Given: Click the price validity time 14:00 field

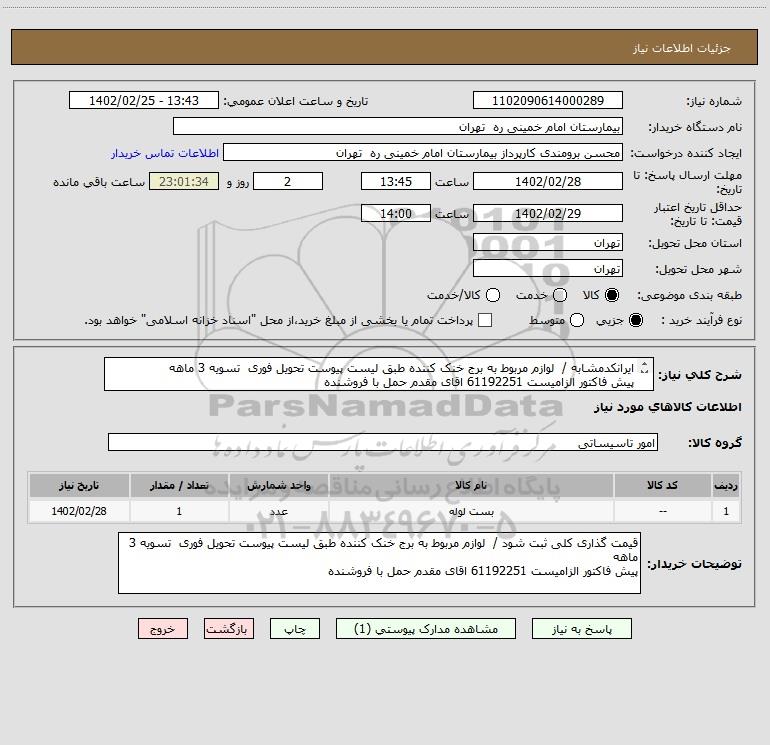Looking at the screenshot, I should coord(396,213).
